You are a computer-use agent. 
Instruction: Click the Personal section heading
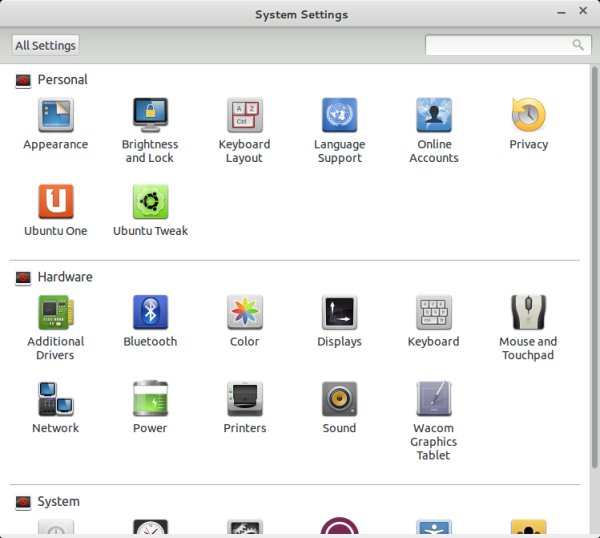pyautogui.click(x=62, y=80)
